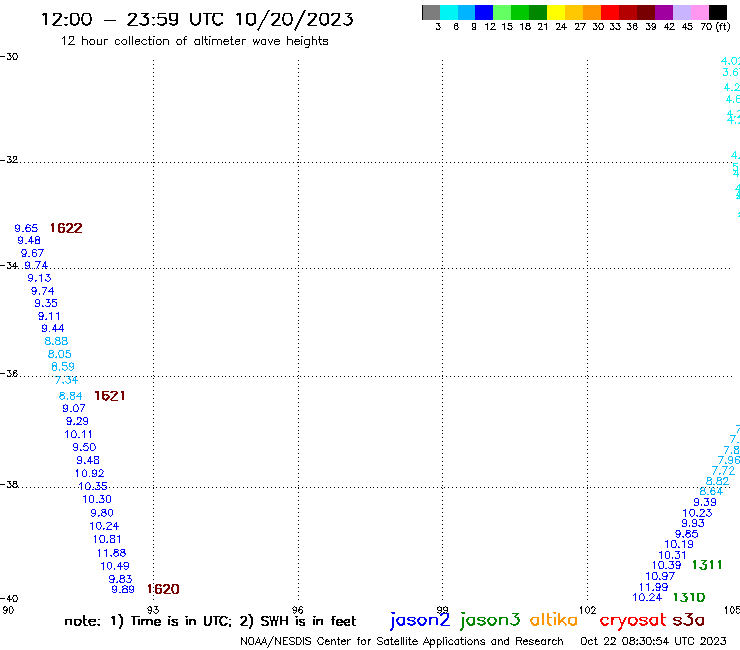
Task: Click the wave height value '9.35'
Action: pos(46,304)
